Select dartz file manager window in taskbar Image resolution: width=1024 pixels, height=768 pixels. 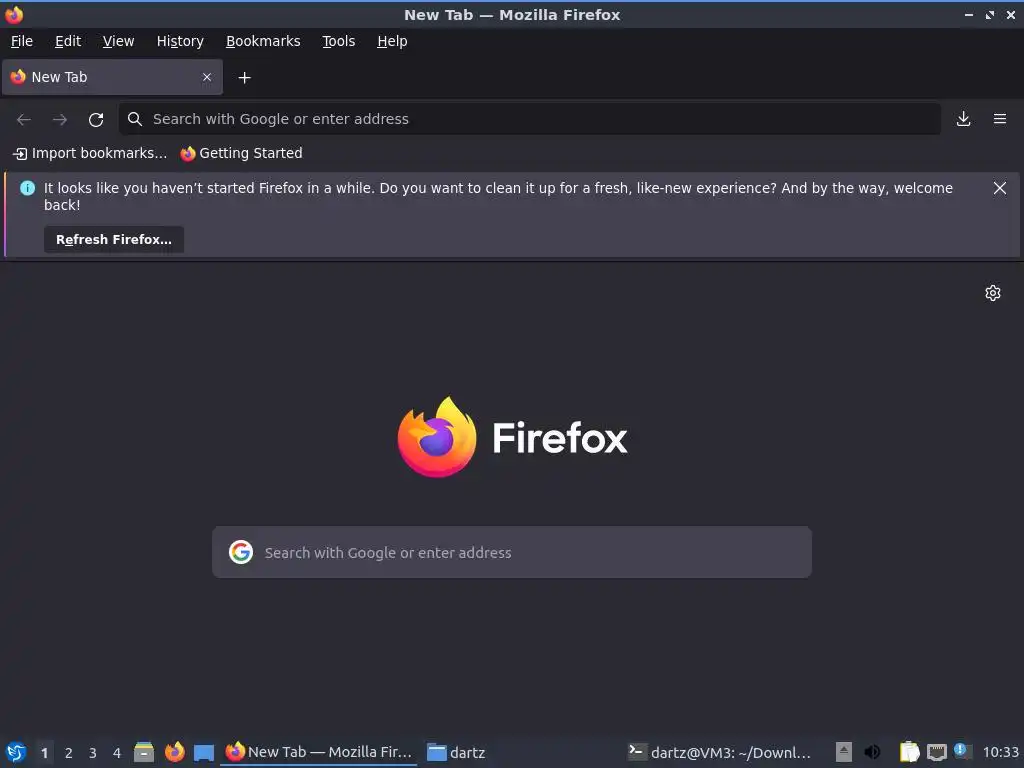click(456, 752)
